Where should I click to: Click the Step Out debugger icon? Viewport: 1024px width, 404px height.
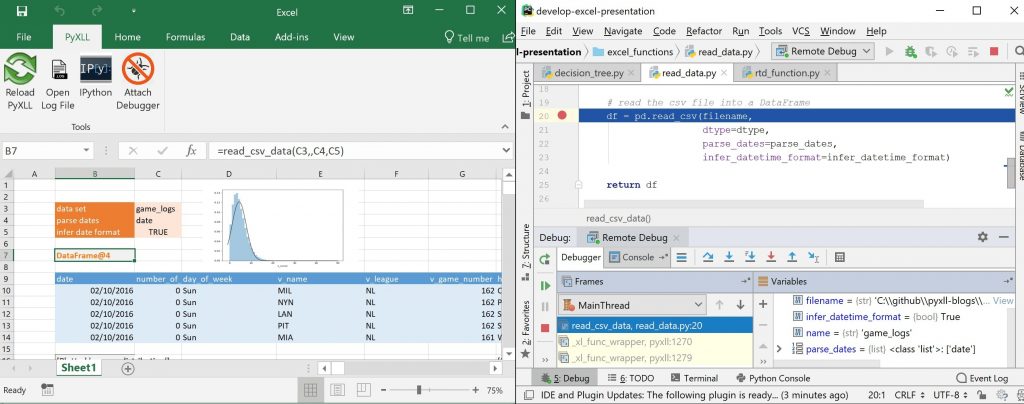pos(792,257)
